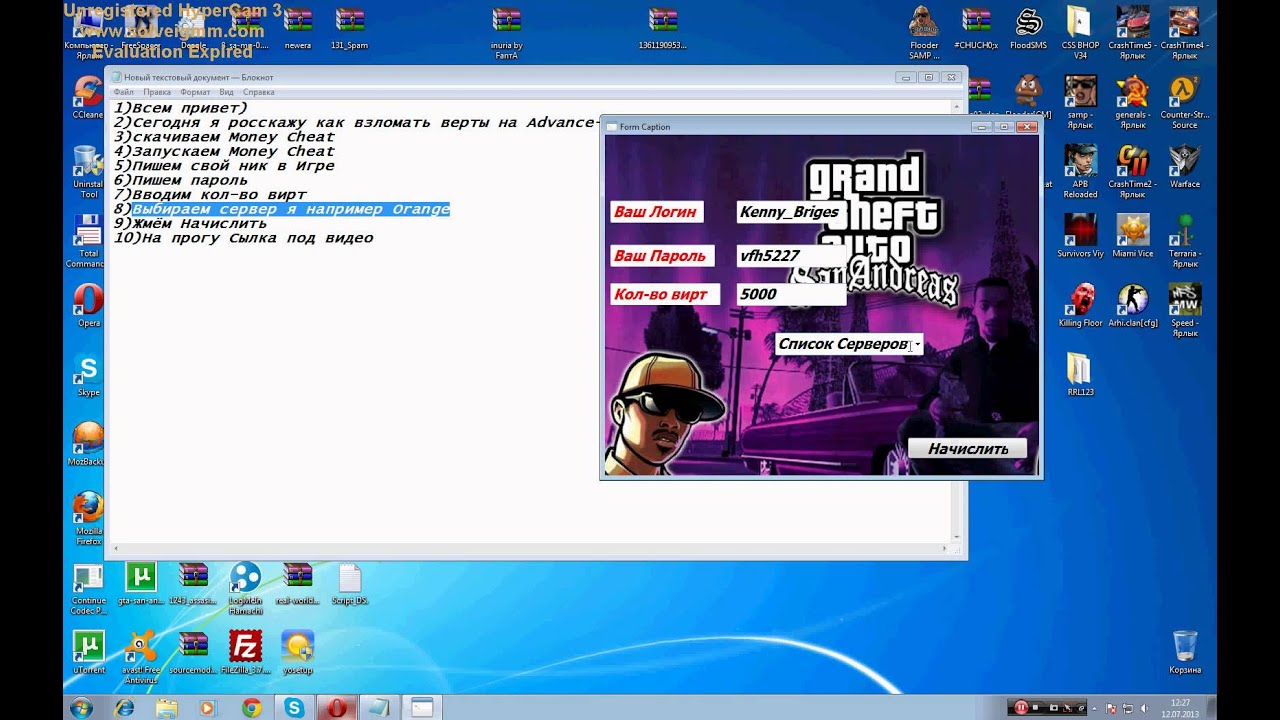The width and height of the screenshot is (1280, 720).
Task: Click the Notepad horizontal scrollbar
Action: click(x=531, y=549)
